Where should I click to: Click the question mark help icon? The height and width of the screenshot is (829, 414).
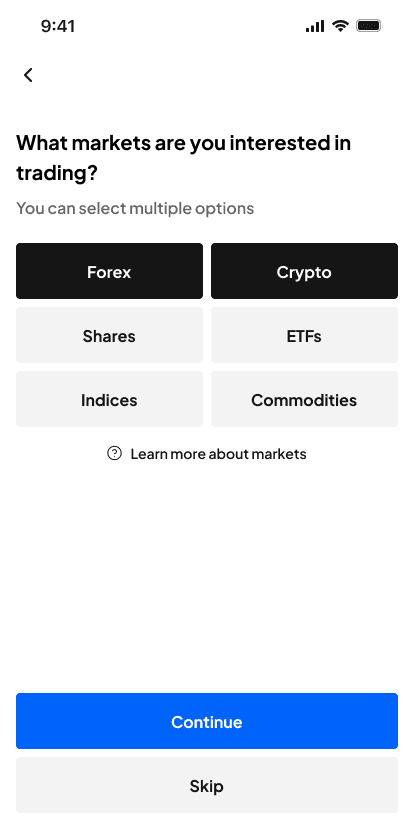pos(114,453)
